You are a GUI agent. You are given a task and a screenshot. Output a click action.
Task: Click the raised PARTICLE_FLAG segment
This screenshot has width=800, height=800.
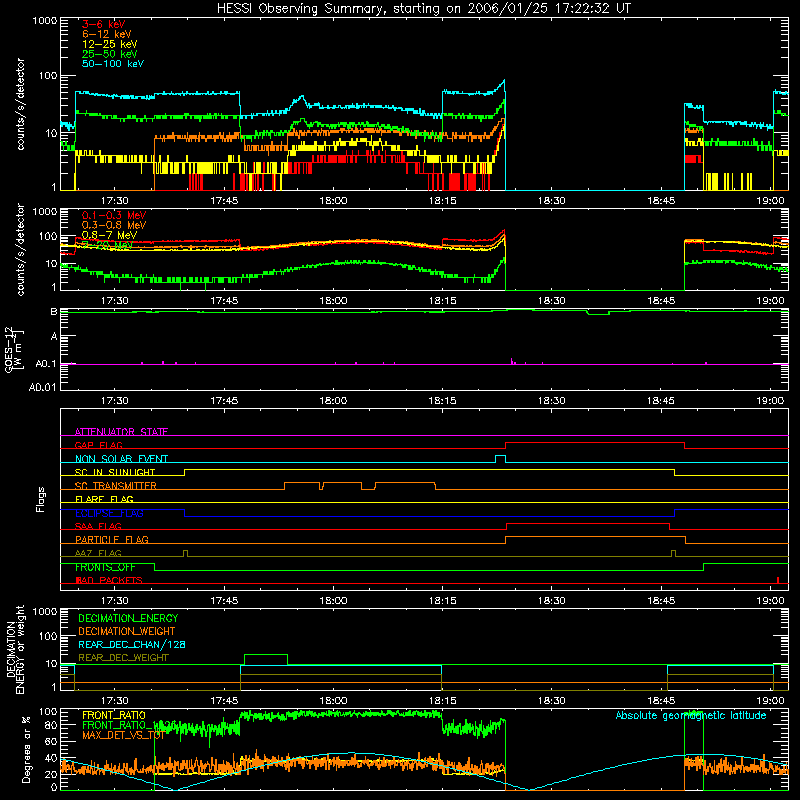(595, 537)
